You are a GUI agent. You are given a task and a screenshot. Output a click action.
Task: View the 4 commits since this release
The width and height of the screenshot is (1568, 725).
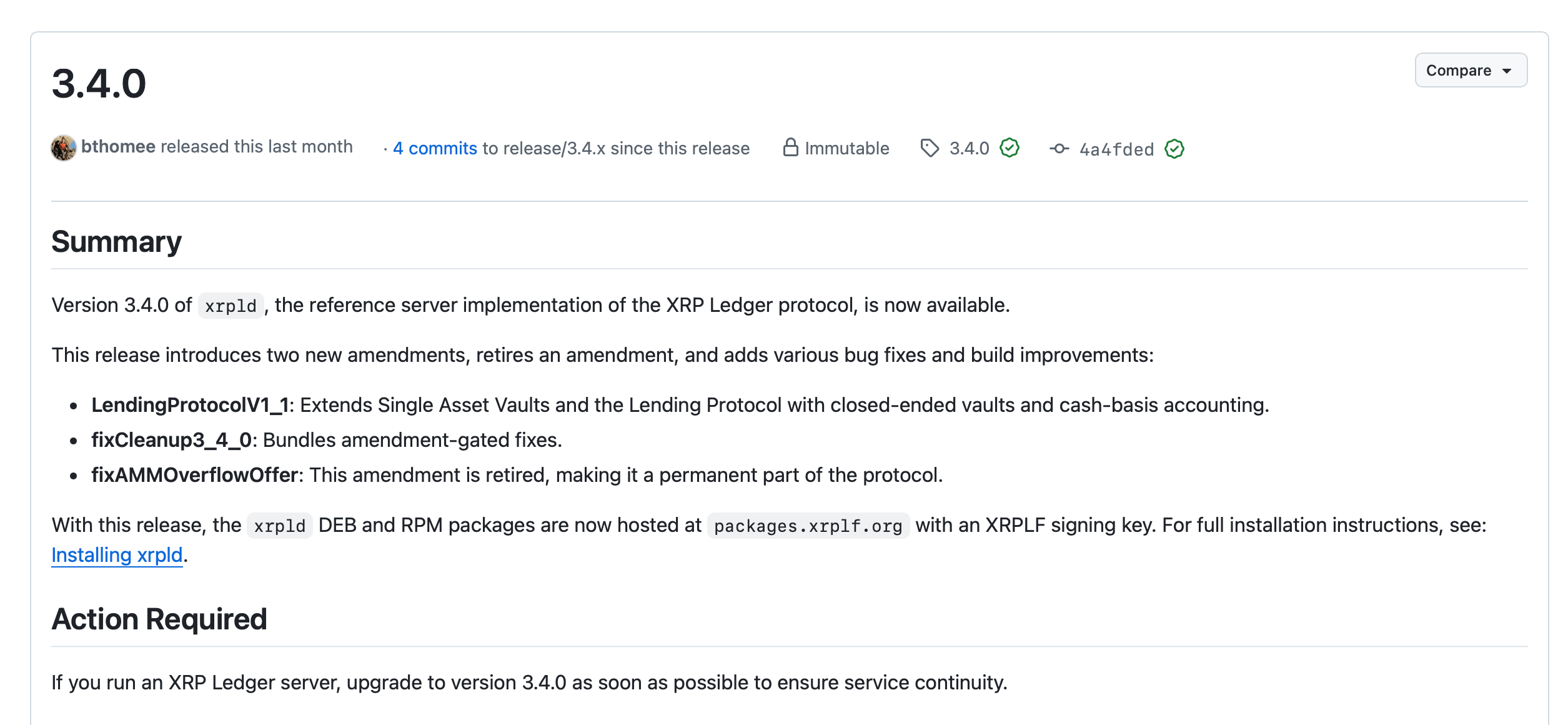click(x=435, y=148)
